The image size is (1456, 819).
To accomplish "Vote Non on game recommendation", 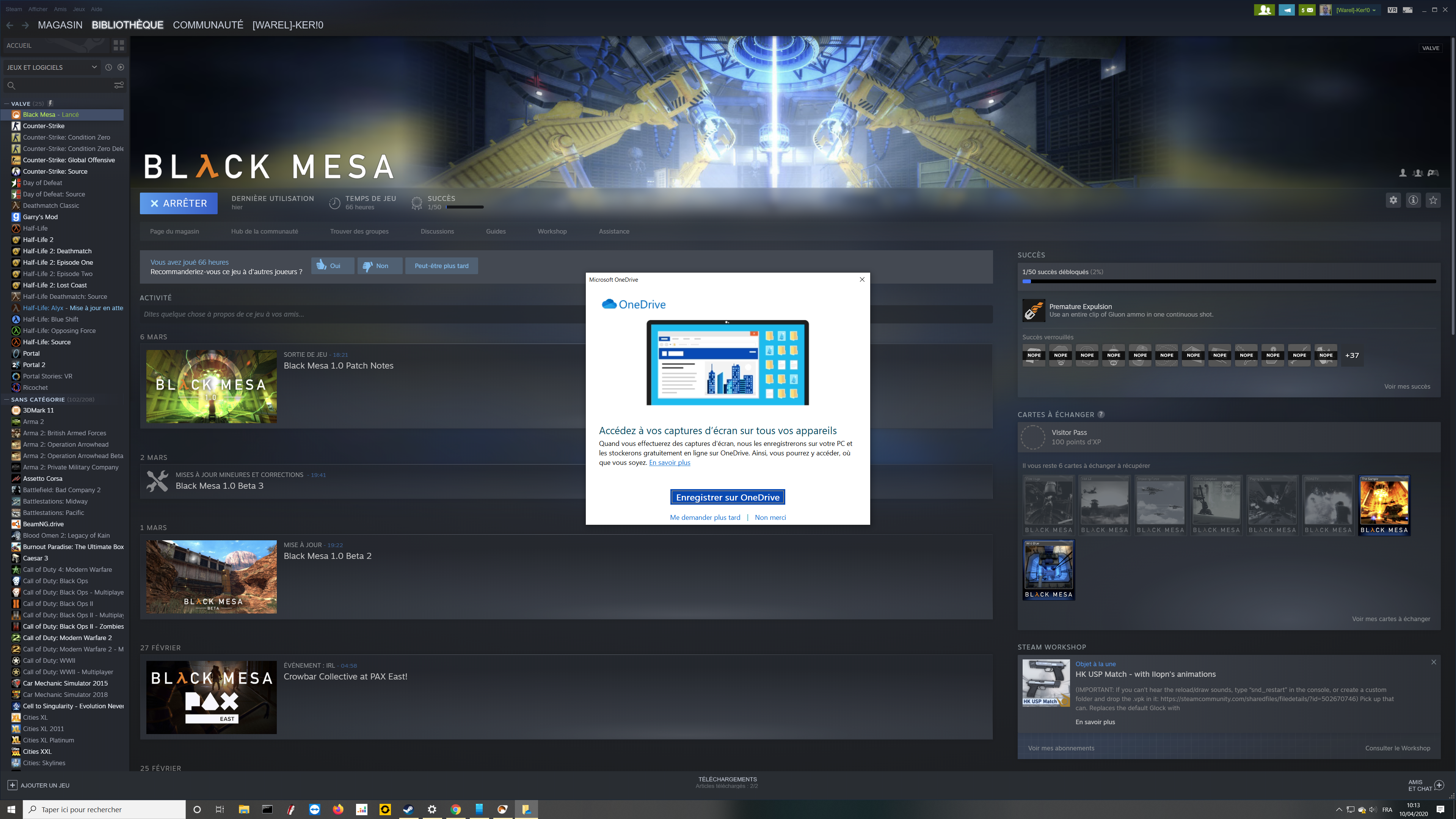I will pyautogui.click(x=380, y=266).
